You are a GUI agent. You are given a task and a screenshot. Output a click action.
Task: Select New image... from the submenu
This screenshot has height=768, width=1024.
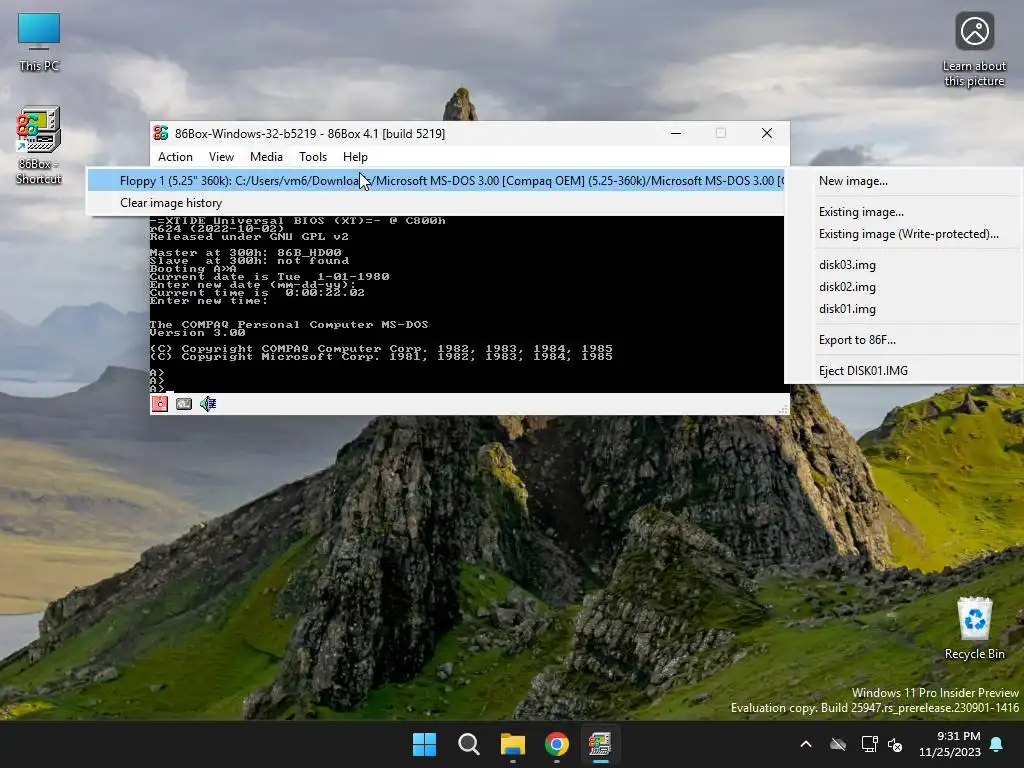tap(903, 181)
